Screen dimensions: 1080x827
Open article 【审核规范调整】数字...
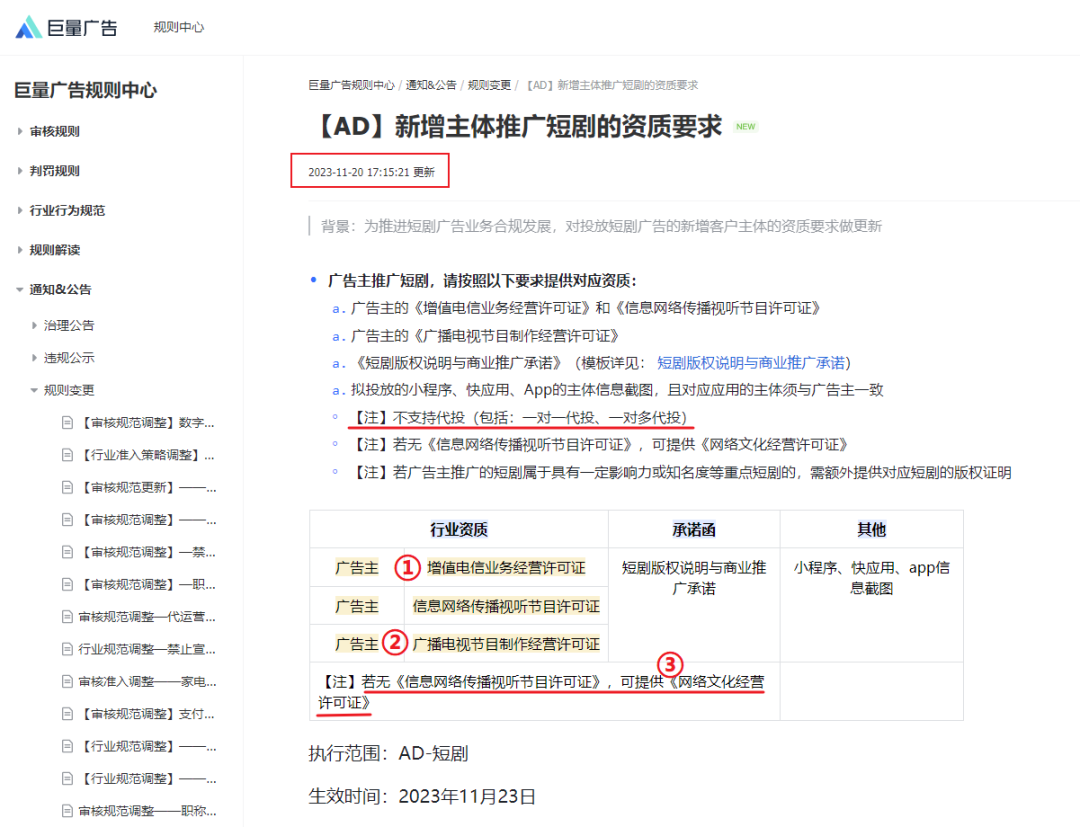pyautogui.click(x=147, y=423)
